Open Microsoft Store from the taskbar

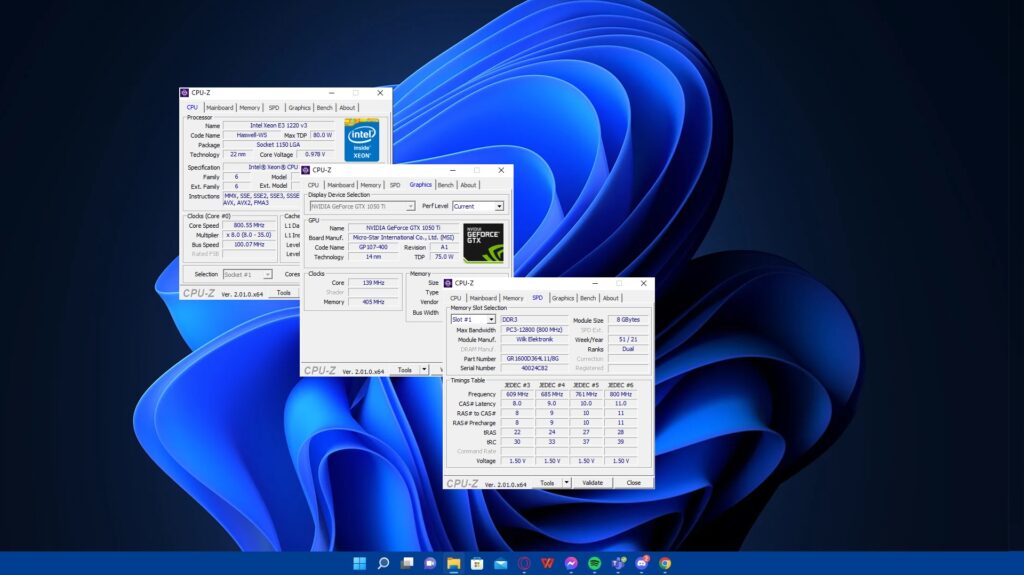[x=477, y=563]
